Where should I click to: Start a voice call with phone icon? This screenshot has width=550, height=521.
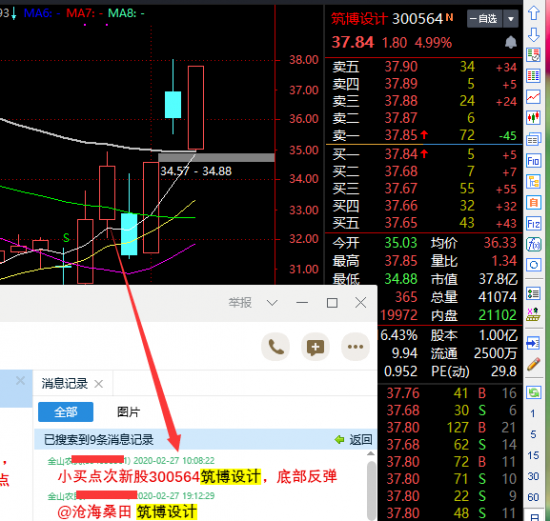point(276,347)
